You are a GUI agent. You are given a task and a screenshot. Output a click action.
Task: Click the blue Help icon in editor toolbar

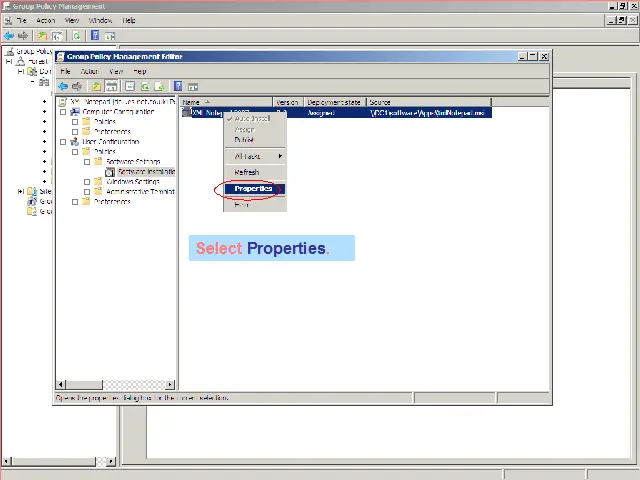click(x=178, y=87)
